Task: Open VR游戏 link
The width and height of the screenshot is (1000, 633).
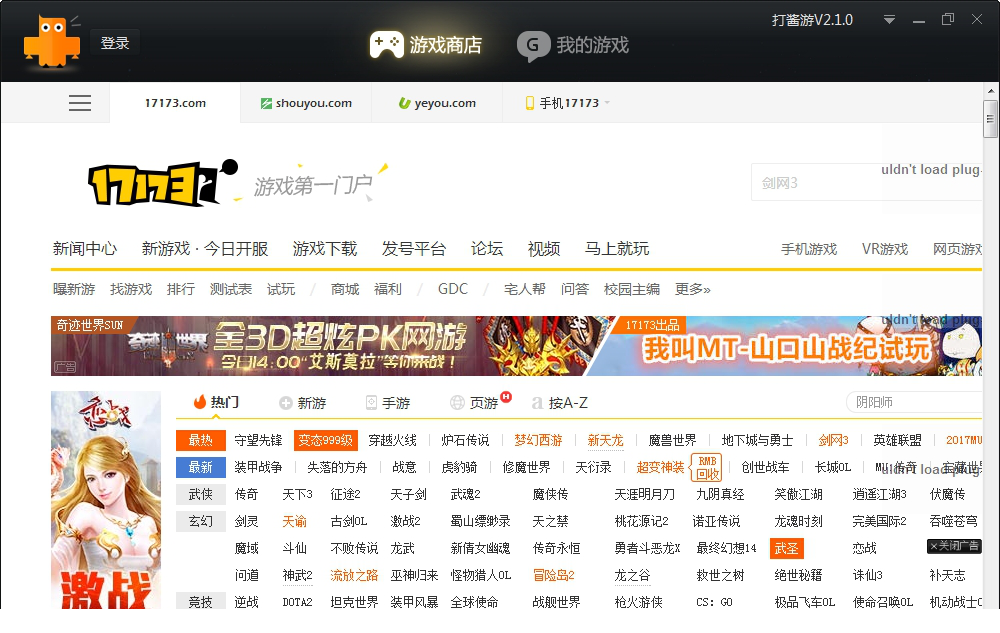Action: pos(885,249)
